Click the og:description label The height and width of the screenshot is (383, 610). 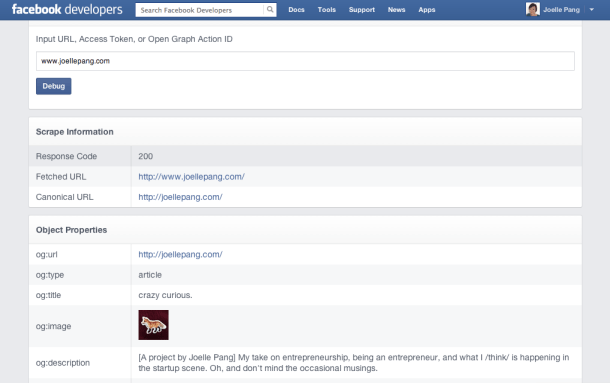[x=63, y=363]
